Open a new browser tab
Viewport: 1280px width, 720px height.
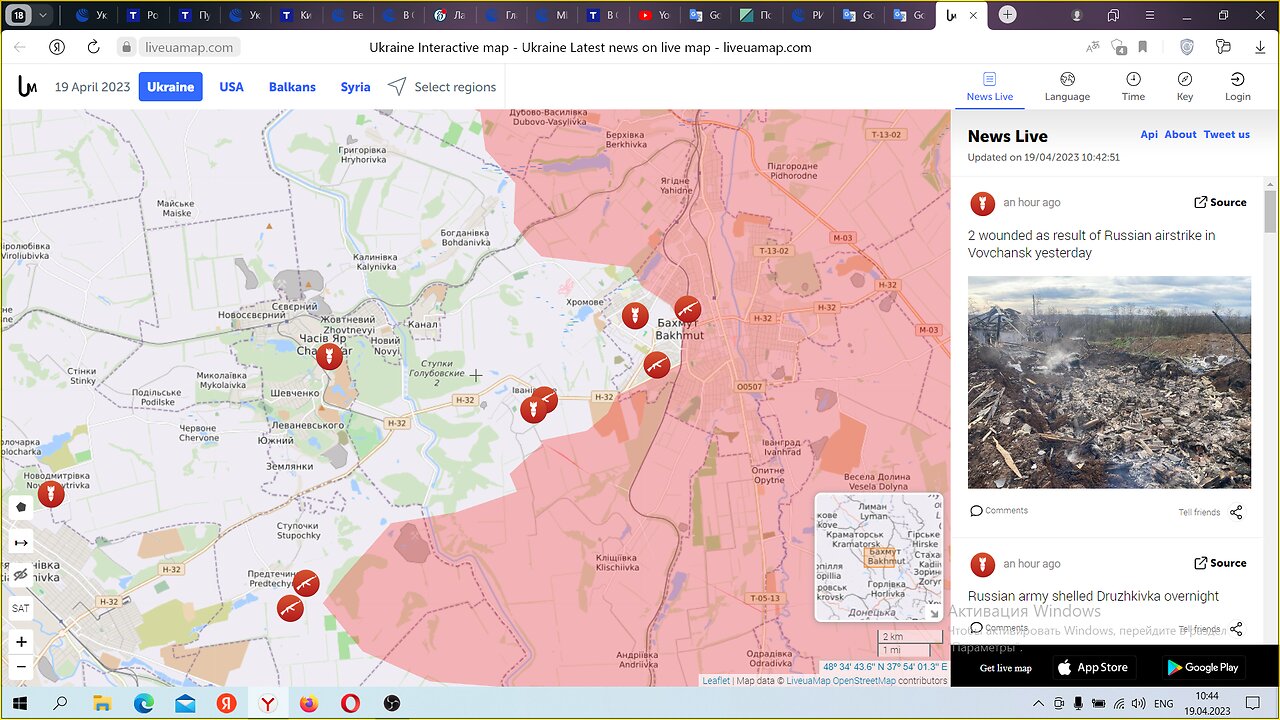pos(1008,15)
